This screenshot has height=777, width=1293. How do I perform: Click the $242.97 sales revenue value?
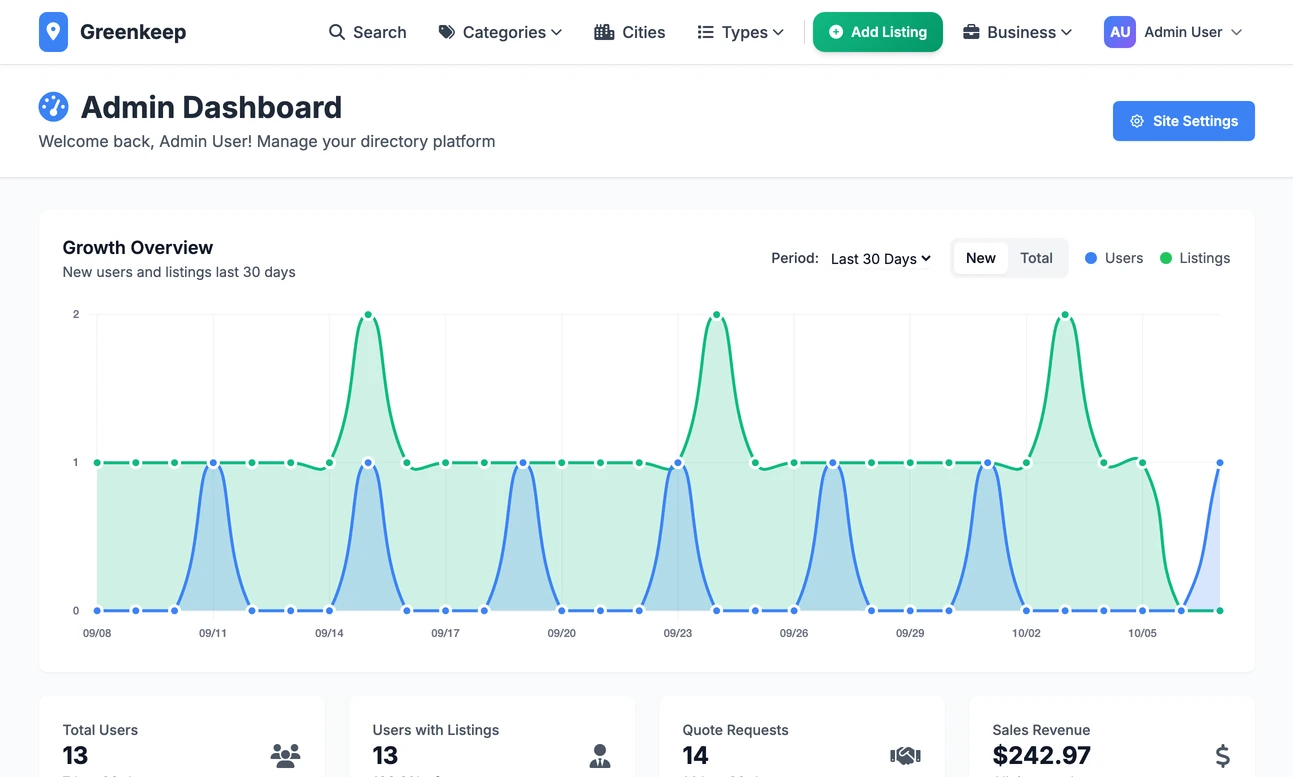1042,755
